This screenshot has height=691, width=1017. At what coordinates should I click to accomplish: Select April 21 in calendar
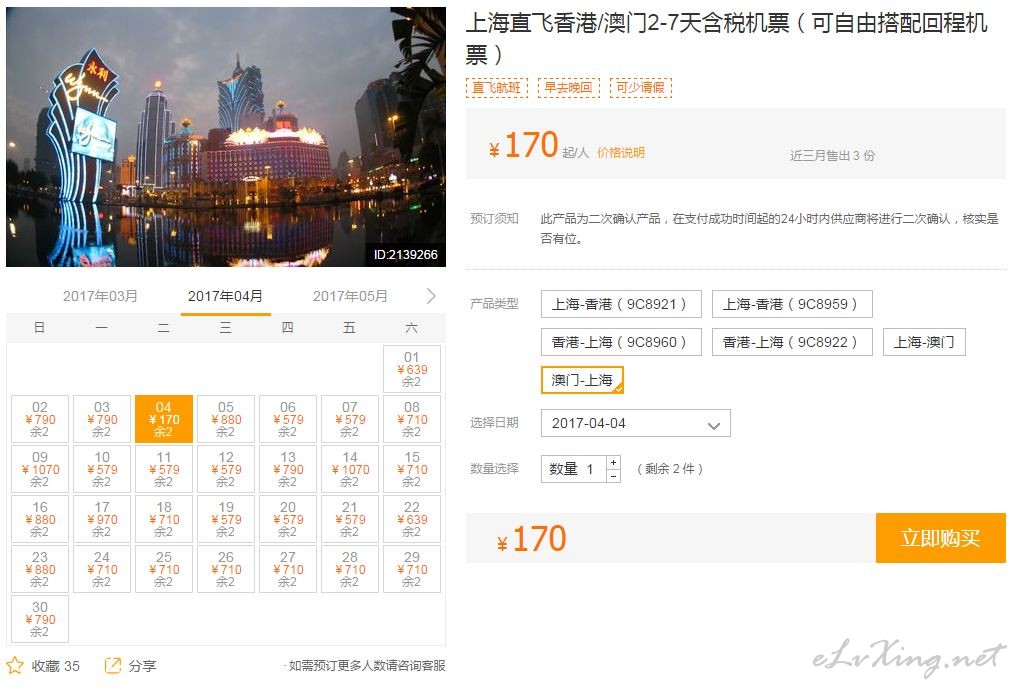click(350, 519)
